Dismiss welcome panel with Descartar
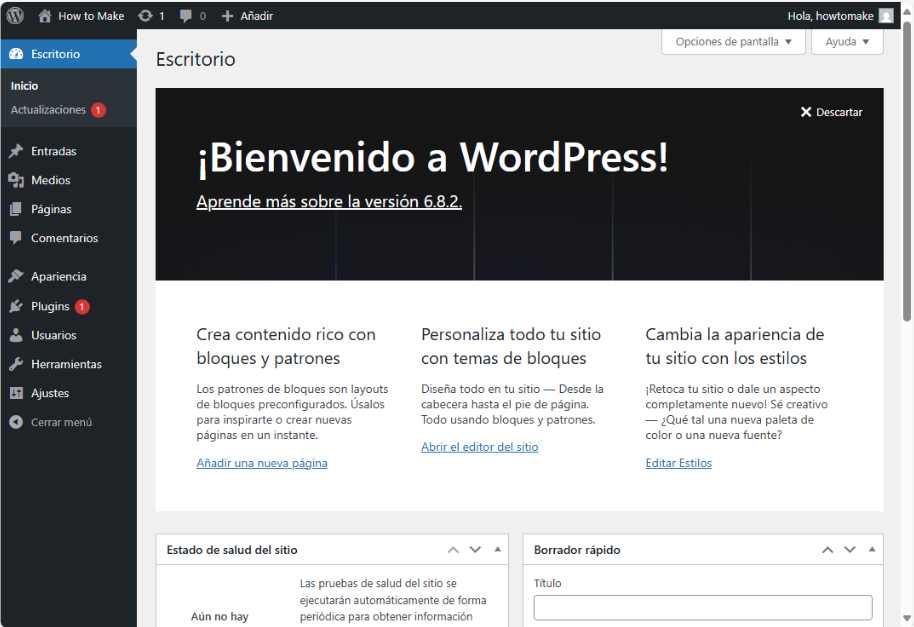914x627 pixels. (x=831, y=112)
